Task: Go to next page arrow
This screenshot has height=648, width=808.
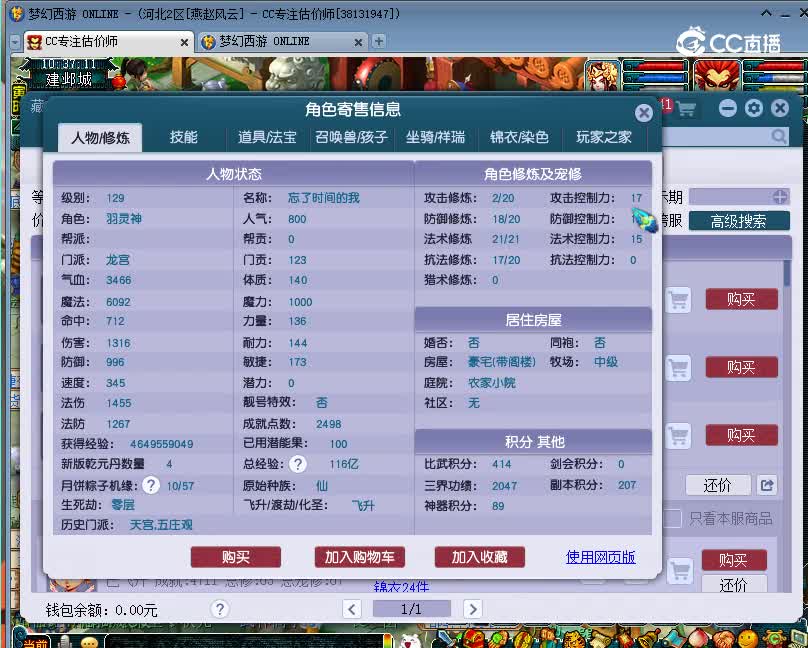Action: pyautogui.click(x=473, y=609)
